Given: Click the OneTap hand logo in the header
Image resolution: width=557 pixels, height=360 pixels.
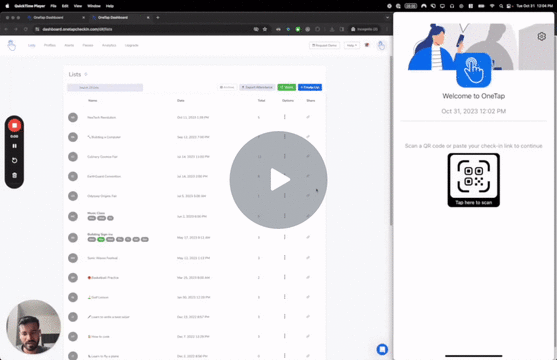Looking at the screenshot, I should [x=11, y=45].
